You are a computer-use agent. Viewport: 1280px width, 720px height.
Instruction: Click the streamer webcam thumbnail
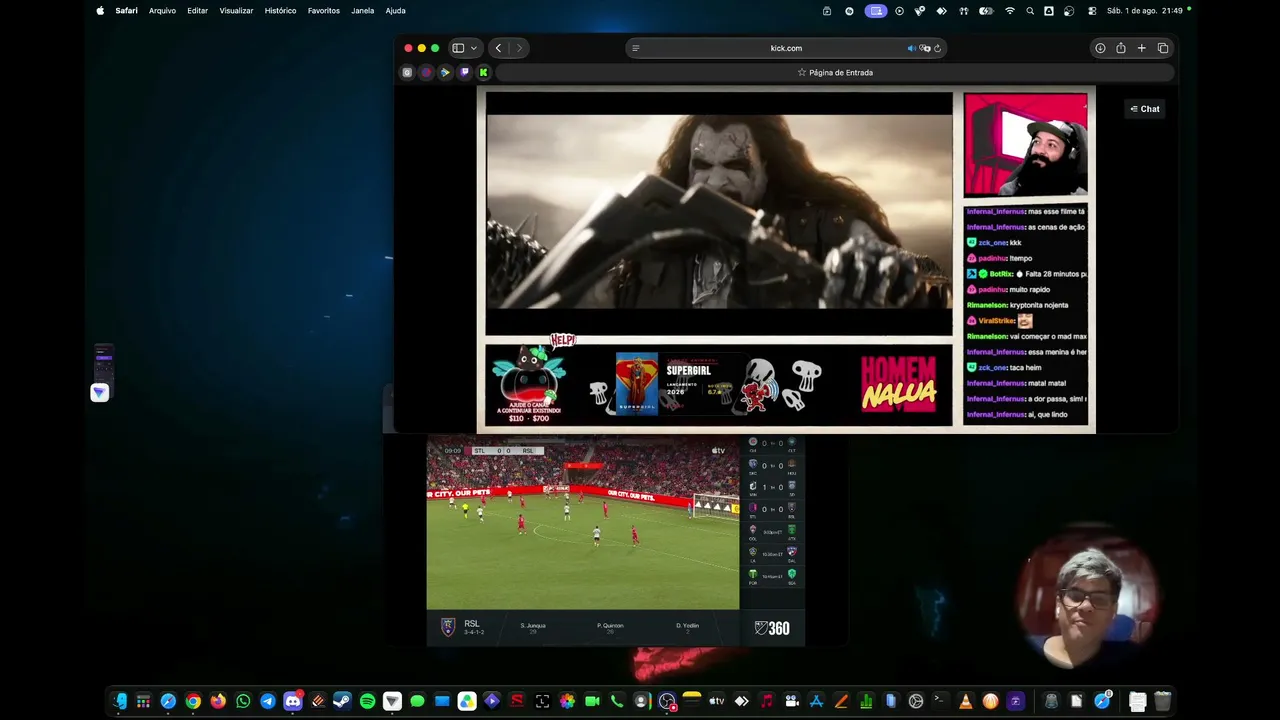1025,145
